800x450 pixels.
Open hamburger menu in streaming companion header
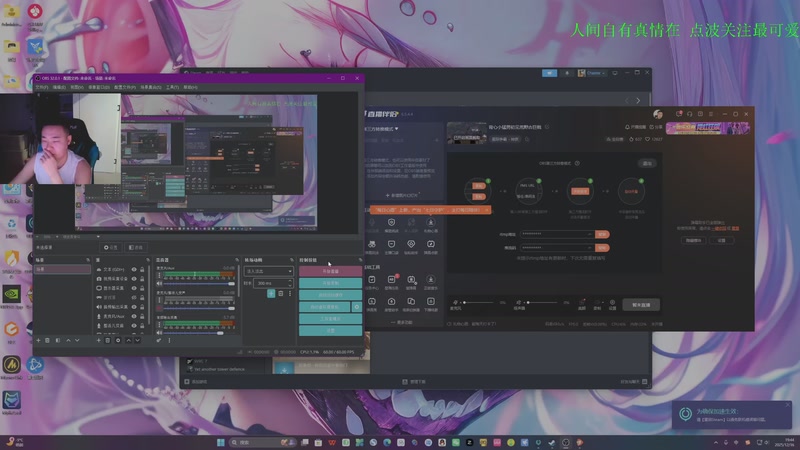tap(711, 114)
